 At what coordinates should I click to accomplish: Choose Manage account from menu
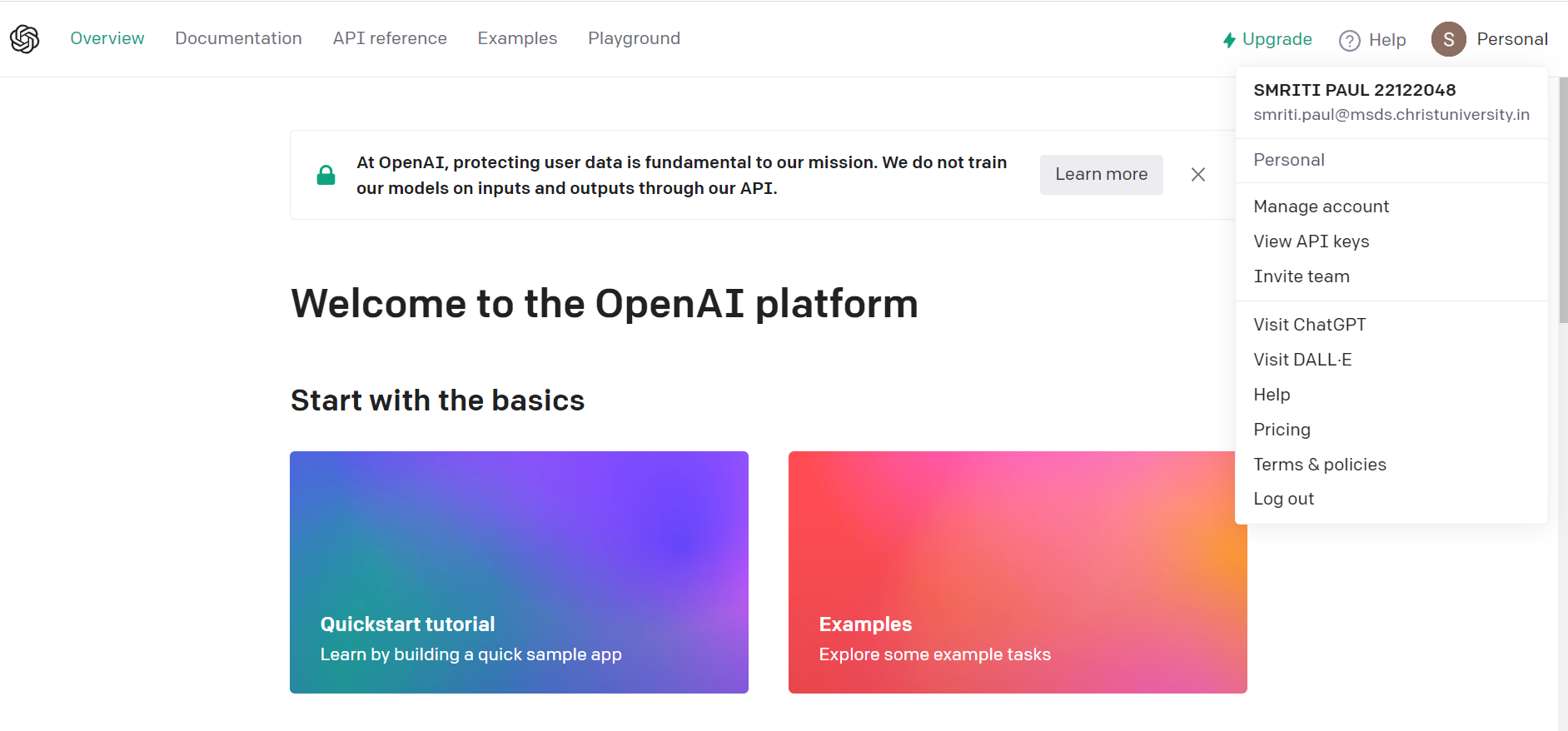coord(1391,206)
